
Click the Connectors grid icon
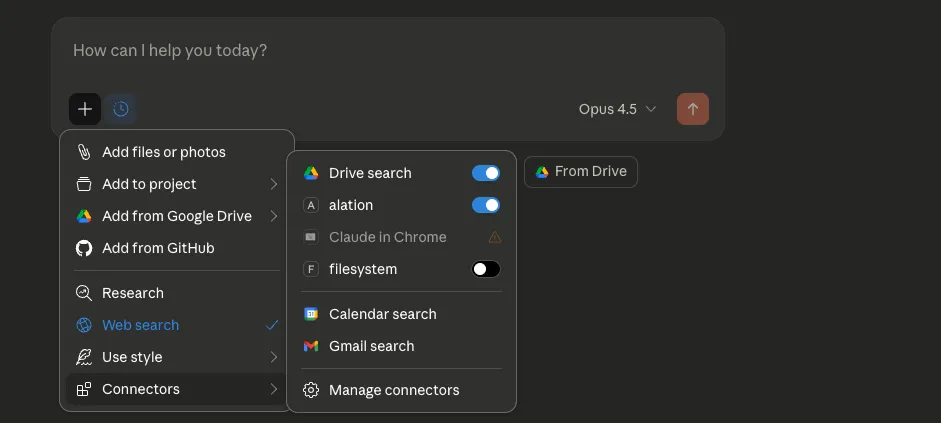[x=84, y=389]
